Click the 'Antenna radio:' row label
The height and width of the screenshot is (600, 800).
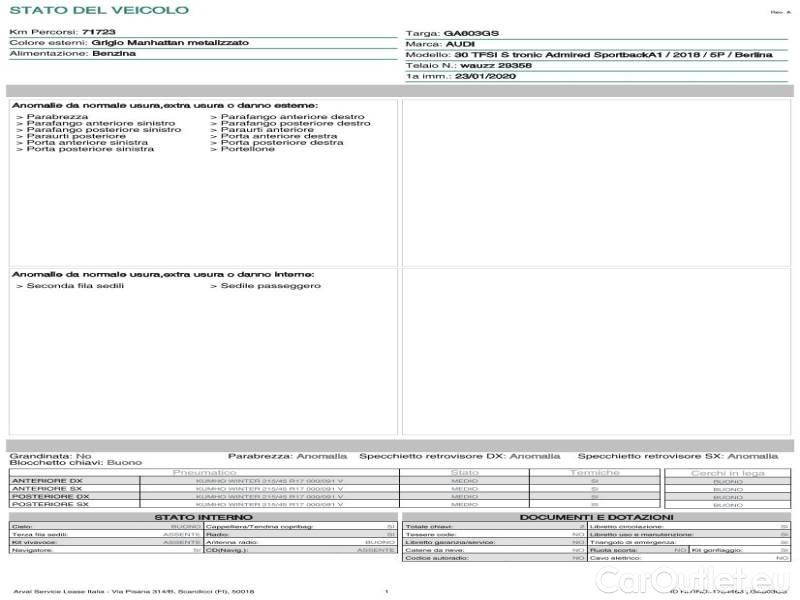(231, 542)
